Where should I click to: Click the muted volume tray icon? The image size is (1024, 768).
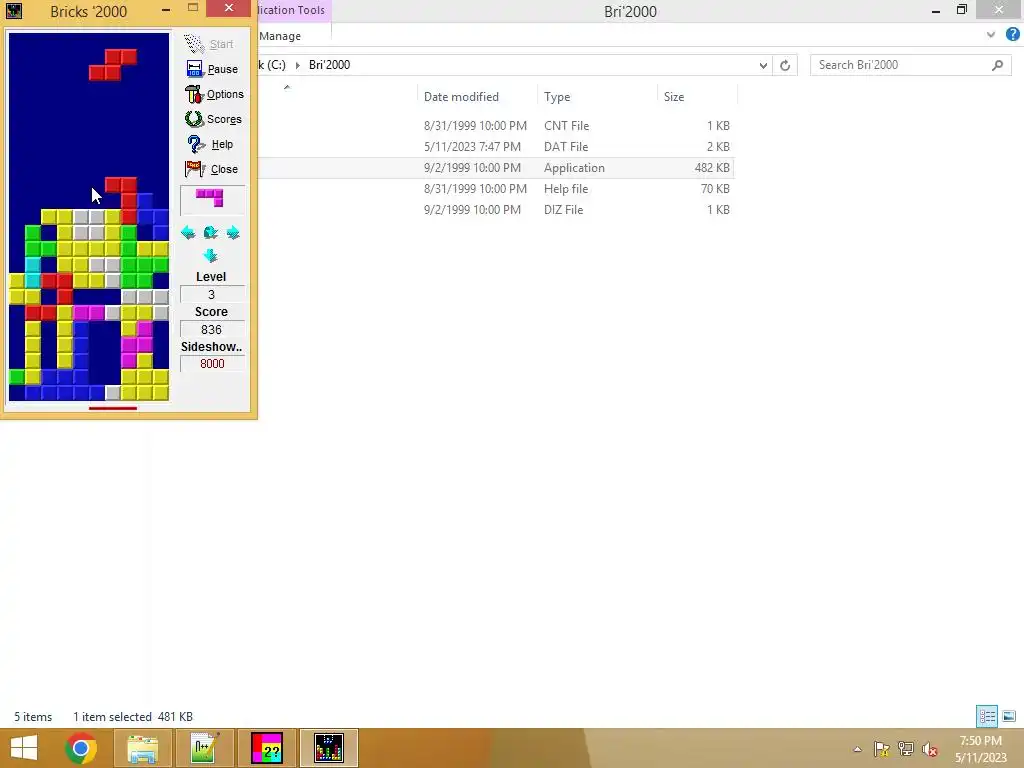(930, 749)
